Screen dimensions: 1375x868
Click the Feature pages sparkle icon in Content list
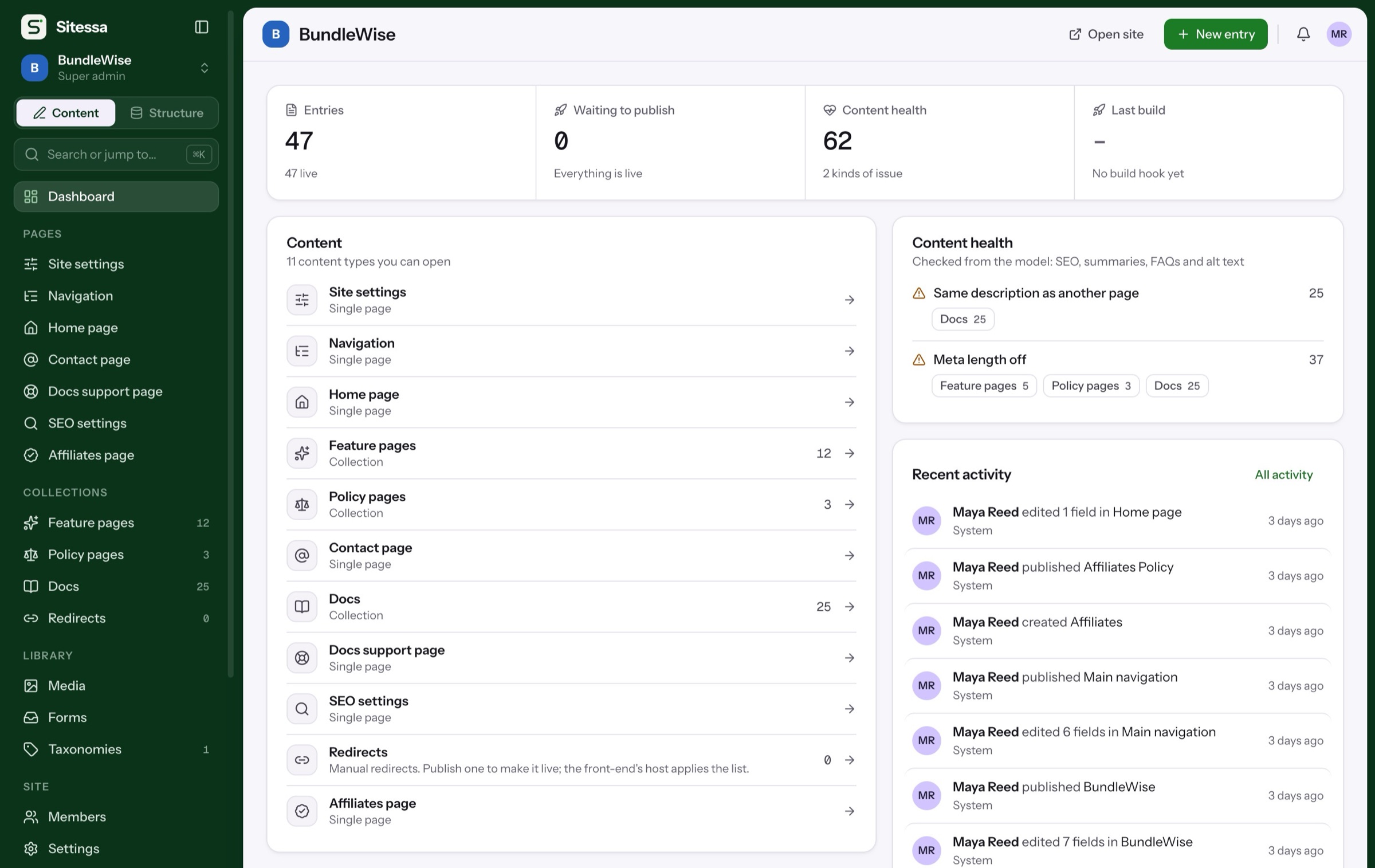[x=302, y=453]
